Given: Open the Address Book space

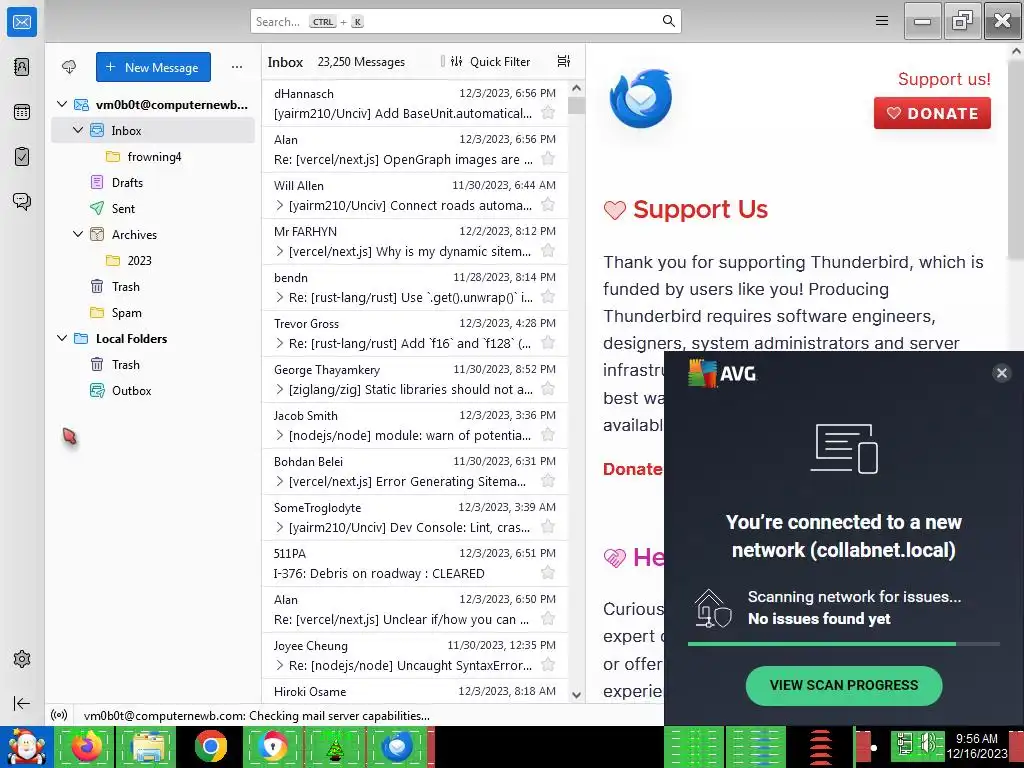Looking at the screenshot, I should [22, 67].
